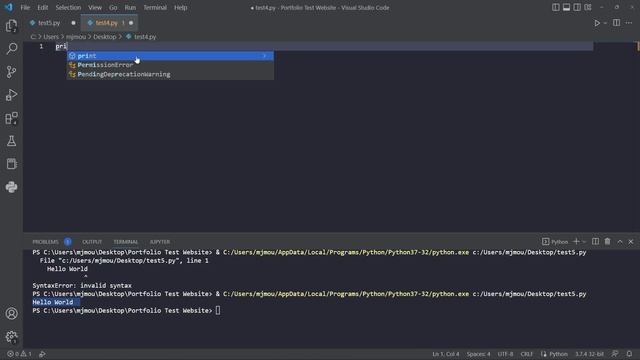Click mjmou in the breadcrumb path
The image size is (640, 360).
click(76, 37)
